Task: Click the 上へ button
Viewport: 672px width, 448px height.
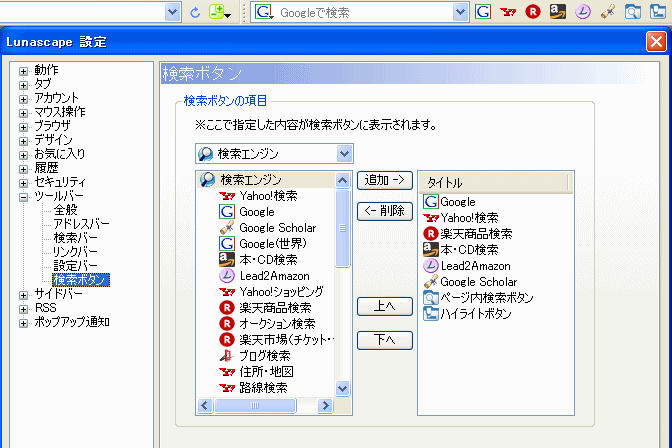Action: click(384, 307)
